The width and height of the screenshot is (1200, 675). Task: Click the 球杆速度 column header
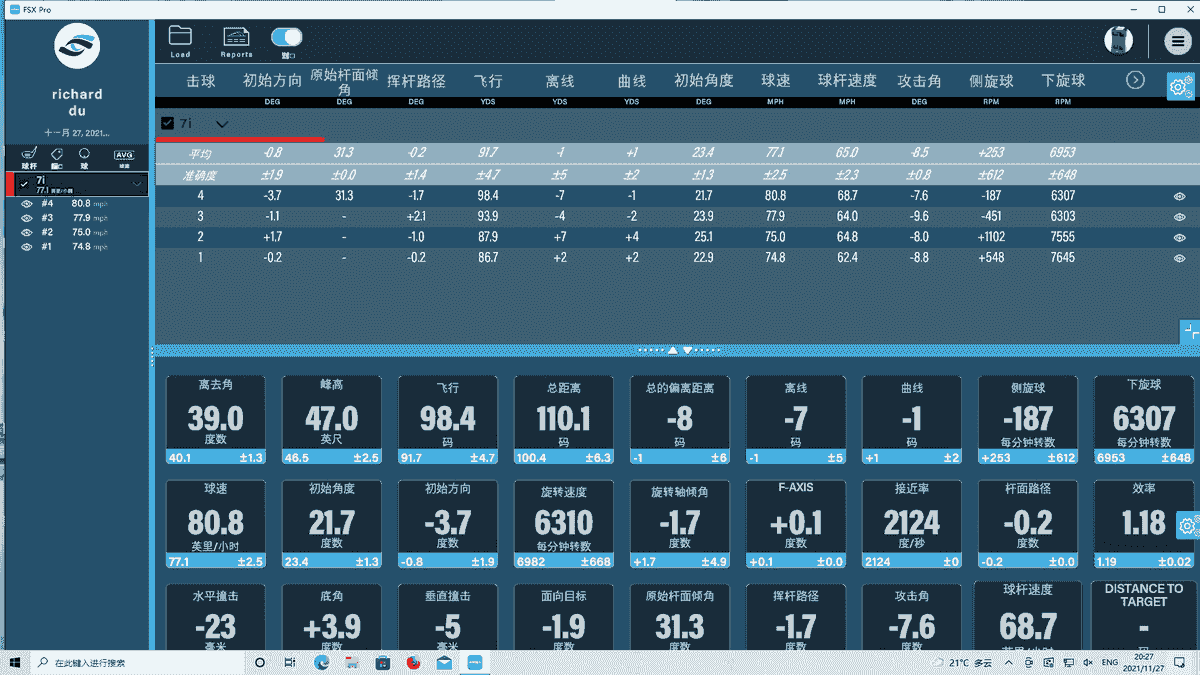847,80
